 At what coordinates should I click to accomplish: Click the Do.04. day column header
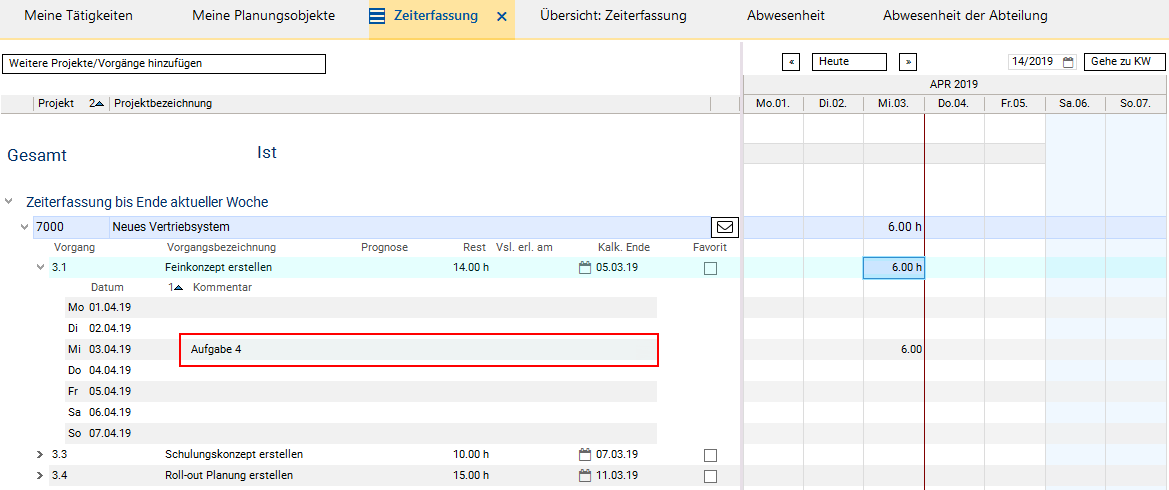tap(954, 104)
